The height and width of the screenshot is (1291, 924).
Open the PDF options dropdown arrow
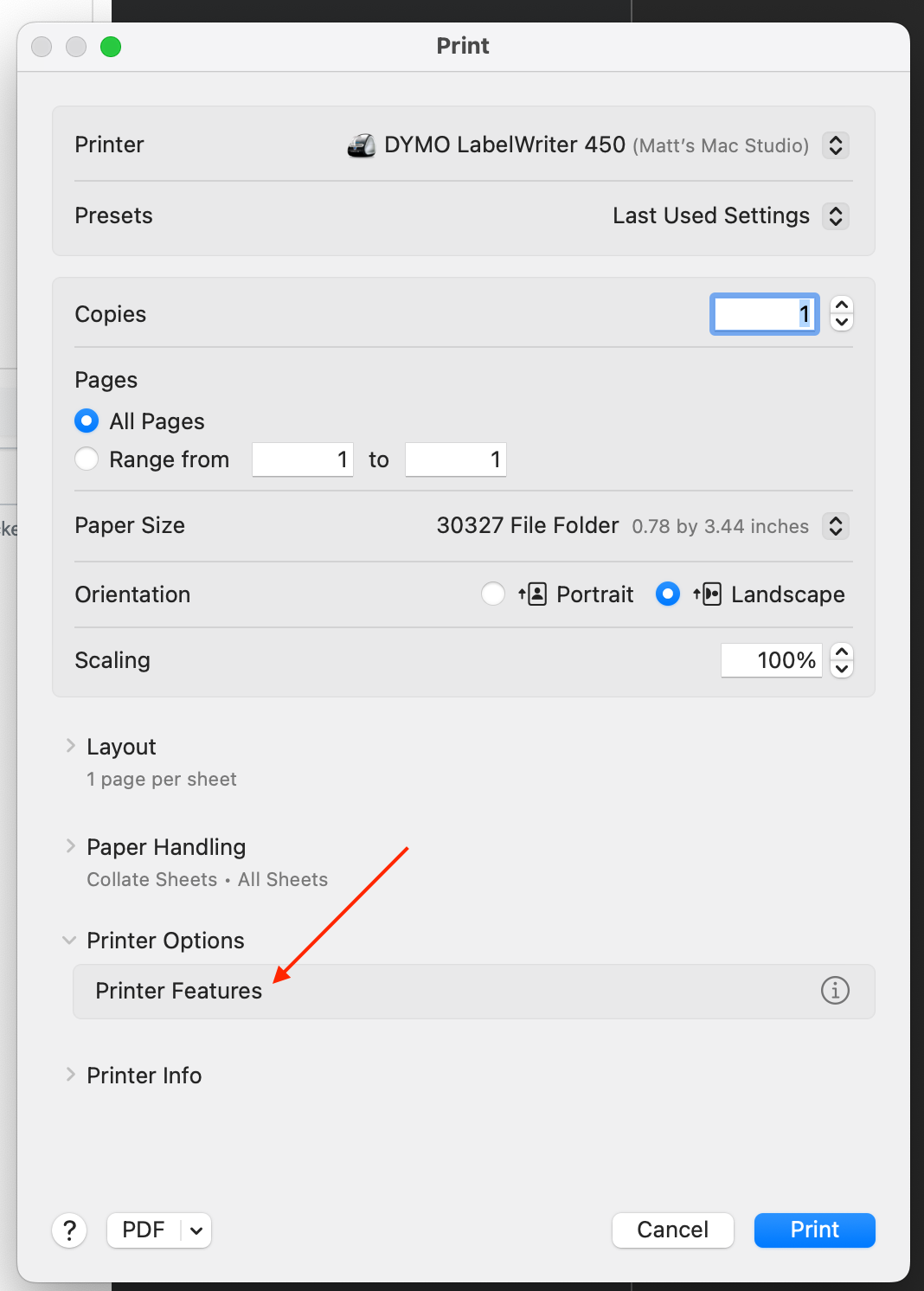pyautogui.click(x=196, y=1230)
